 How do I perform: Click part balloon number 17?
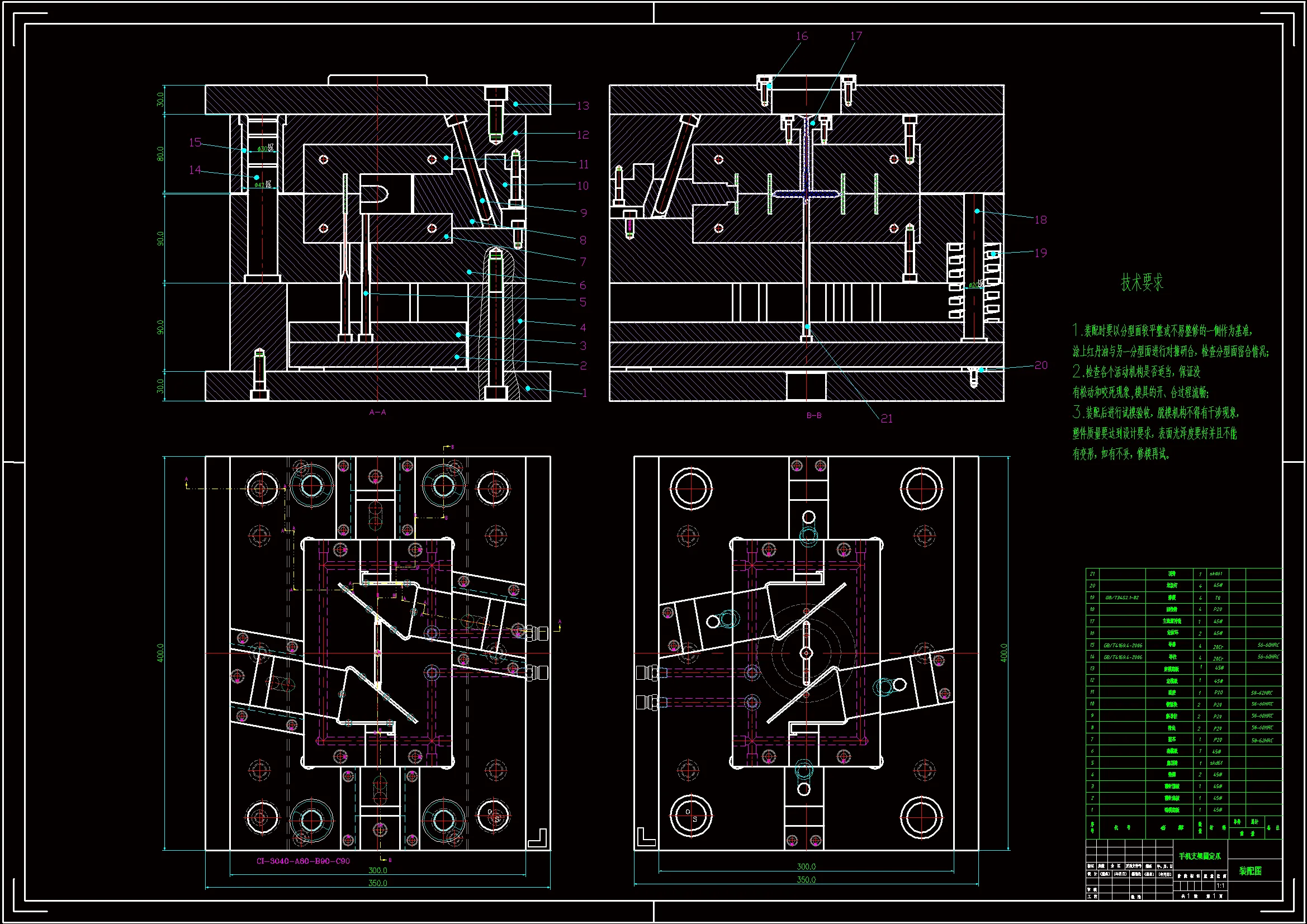coord(855,36)
